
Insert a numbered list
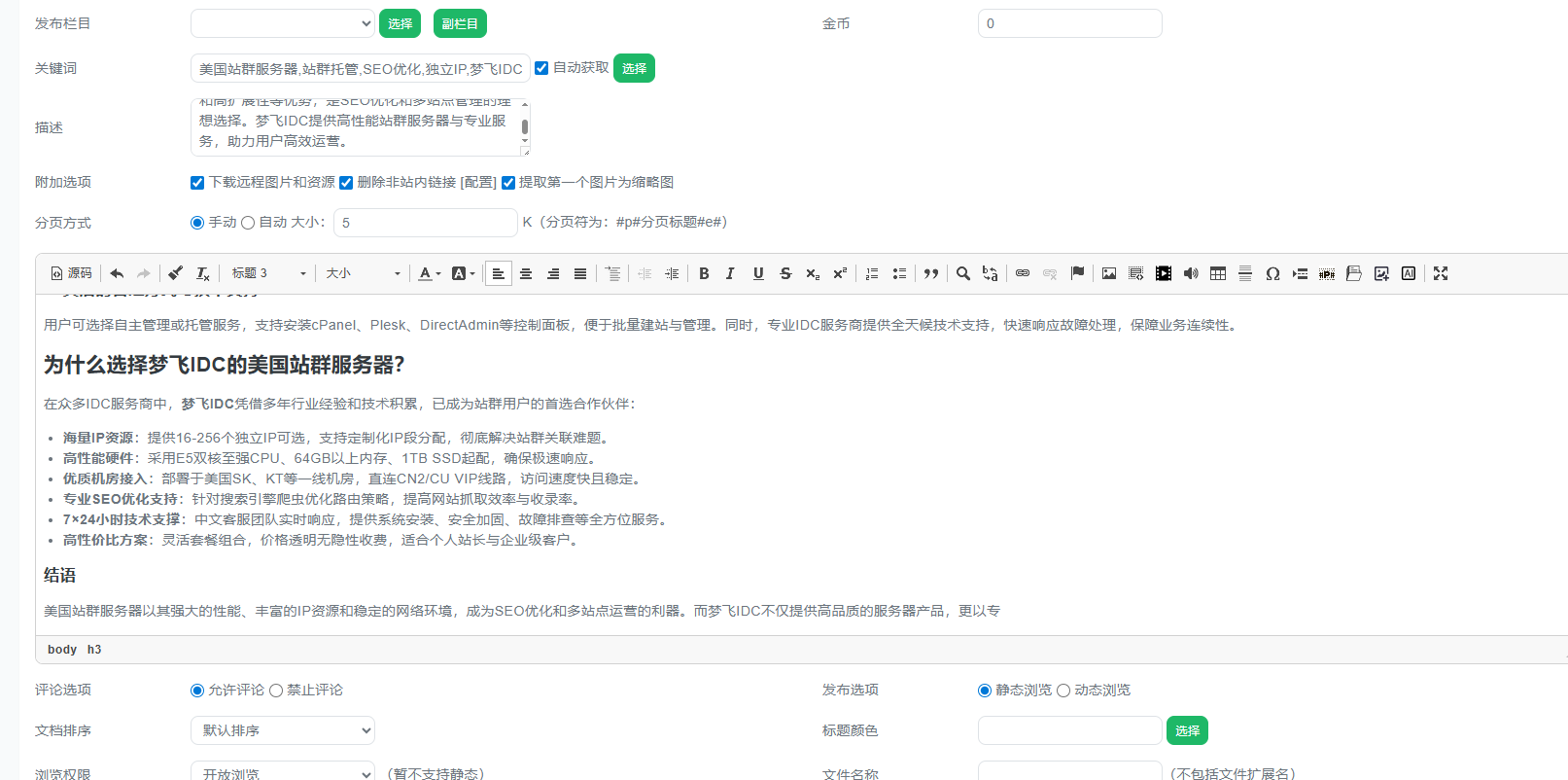pos(872,273)
